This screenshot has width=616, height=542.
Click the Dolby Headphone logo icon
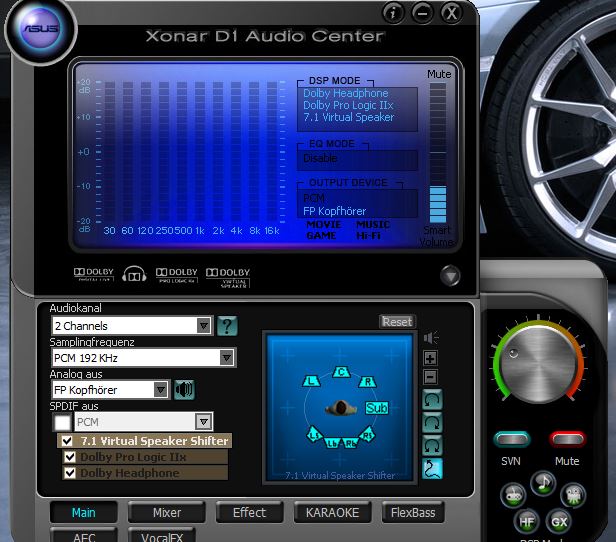(x=134, y=274)
